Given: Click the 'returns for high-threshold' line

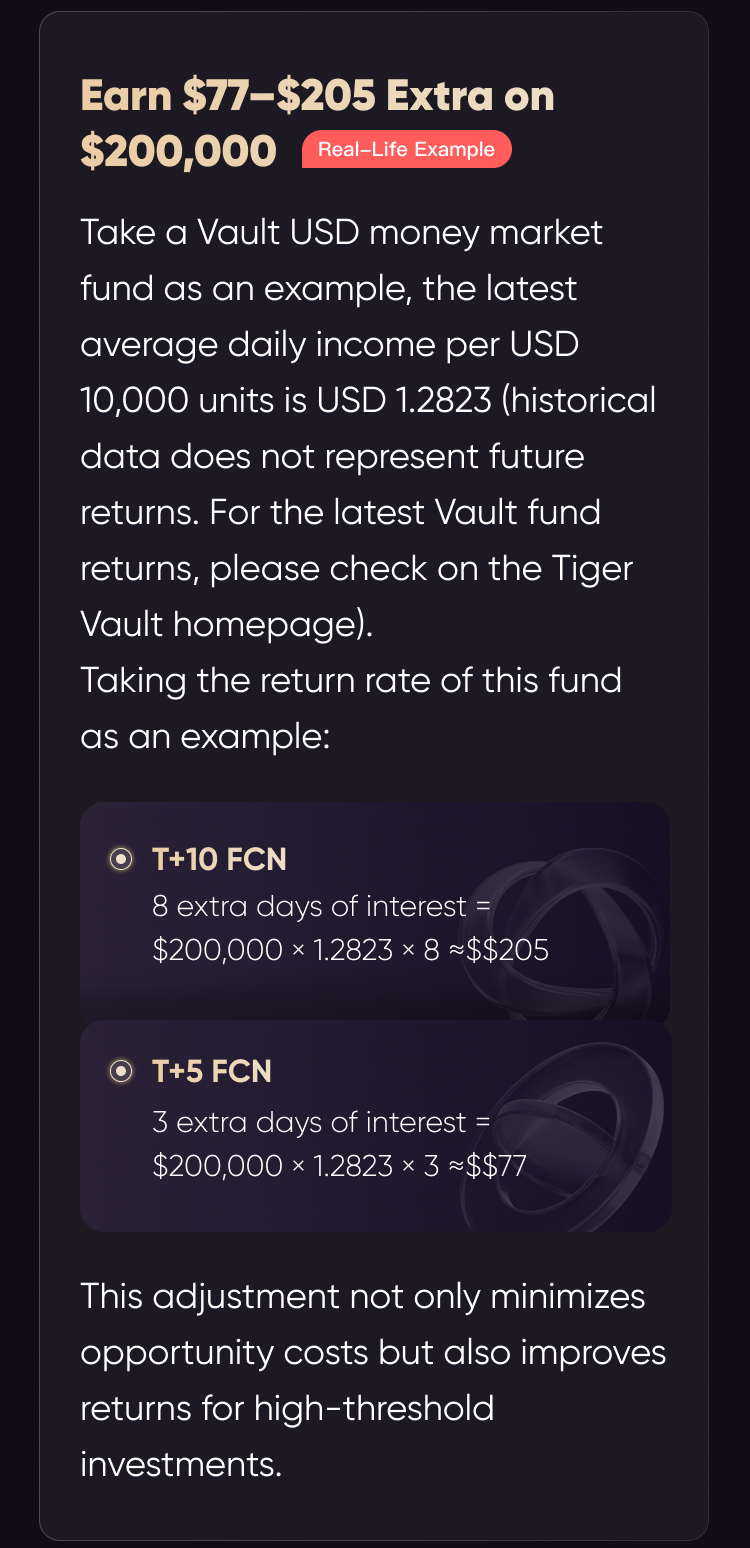Looking at the screenshot, I should tap(287, 1408).
